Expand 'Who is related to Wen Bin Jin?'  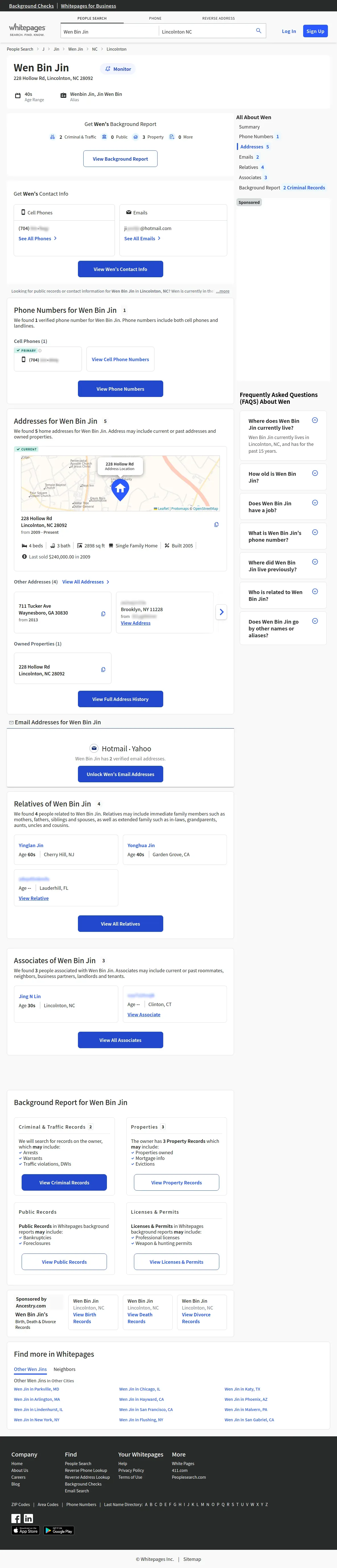click(315, 592)
